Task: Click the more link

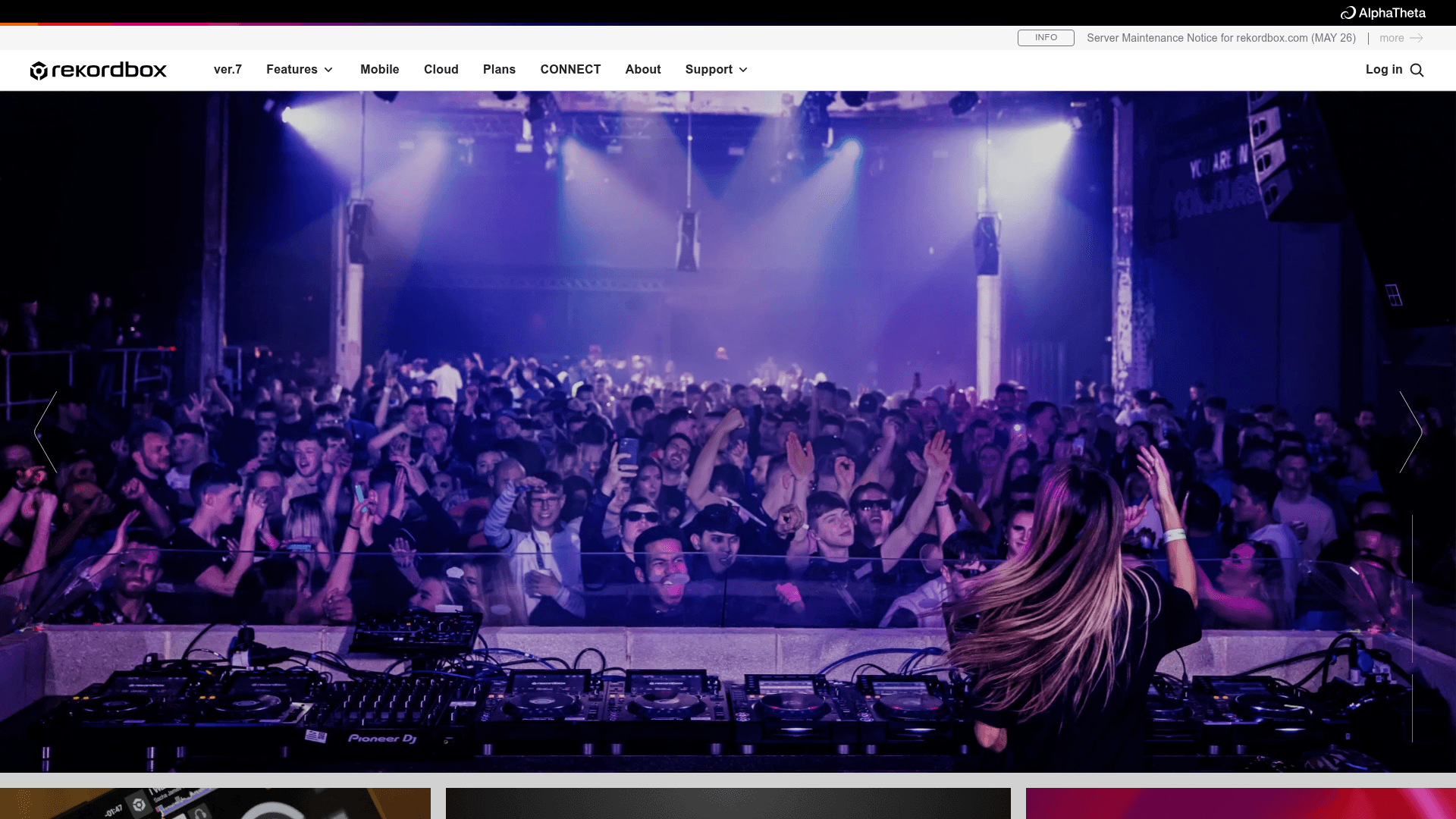Action: [x=1392, y=38]
